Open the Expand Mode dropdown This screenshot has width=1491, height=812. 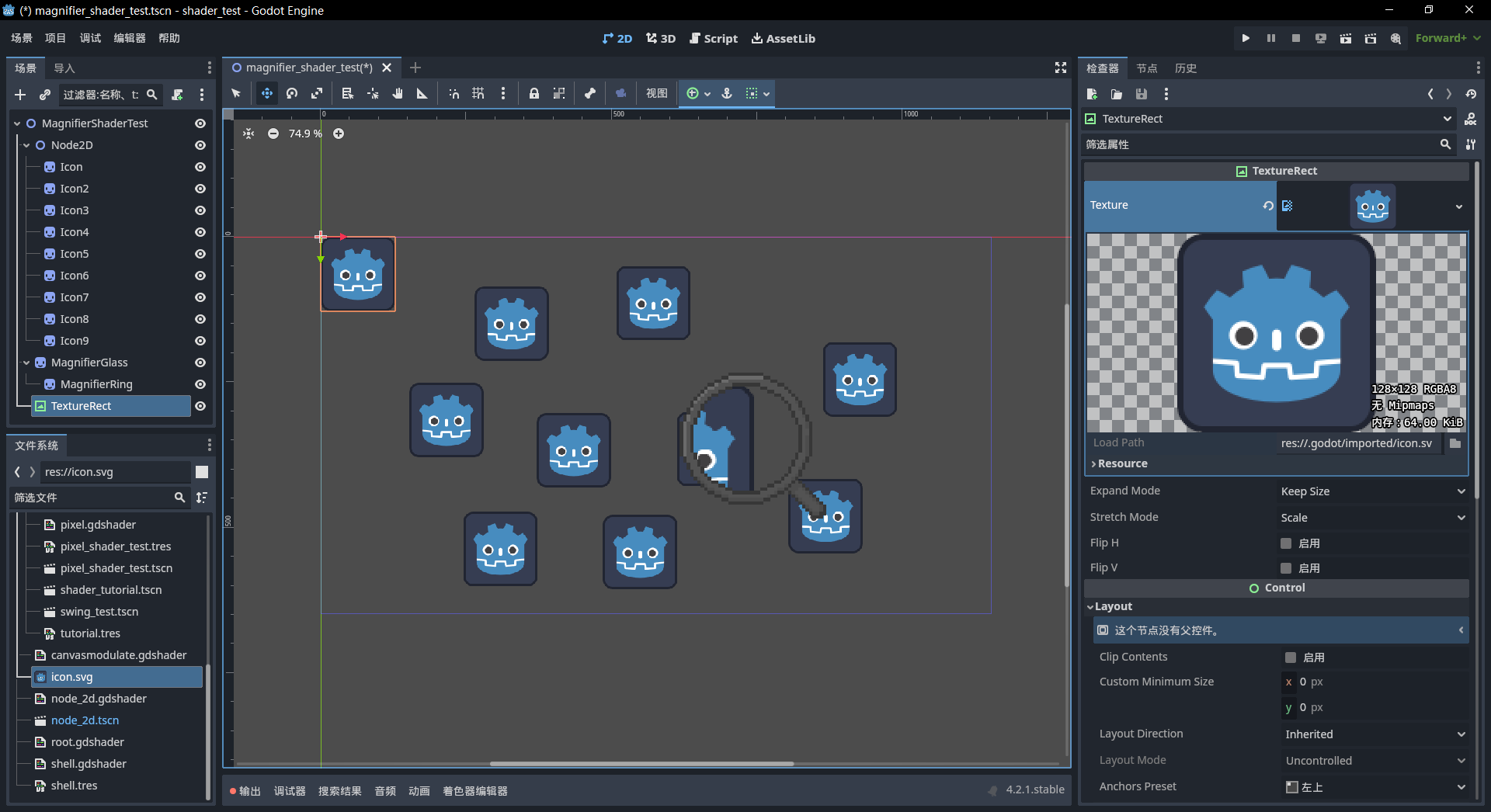click(1372, 491)
